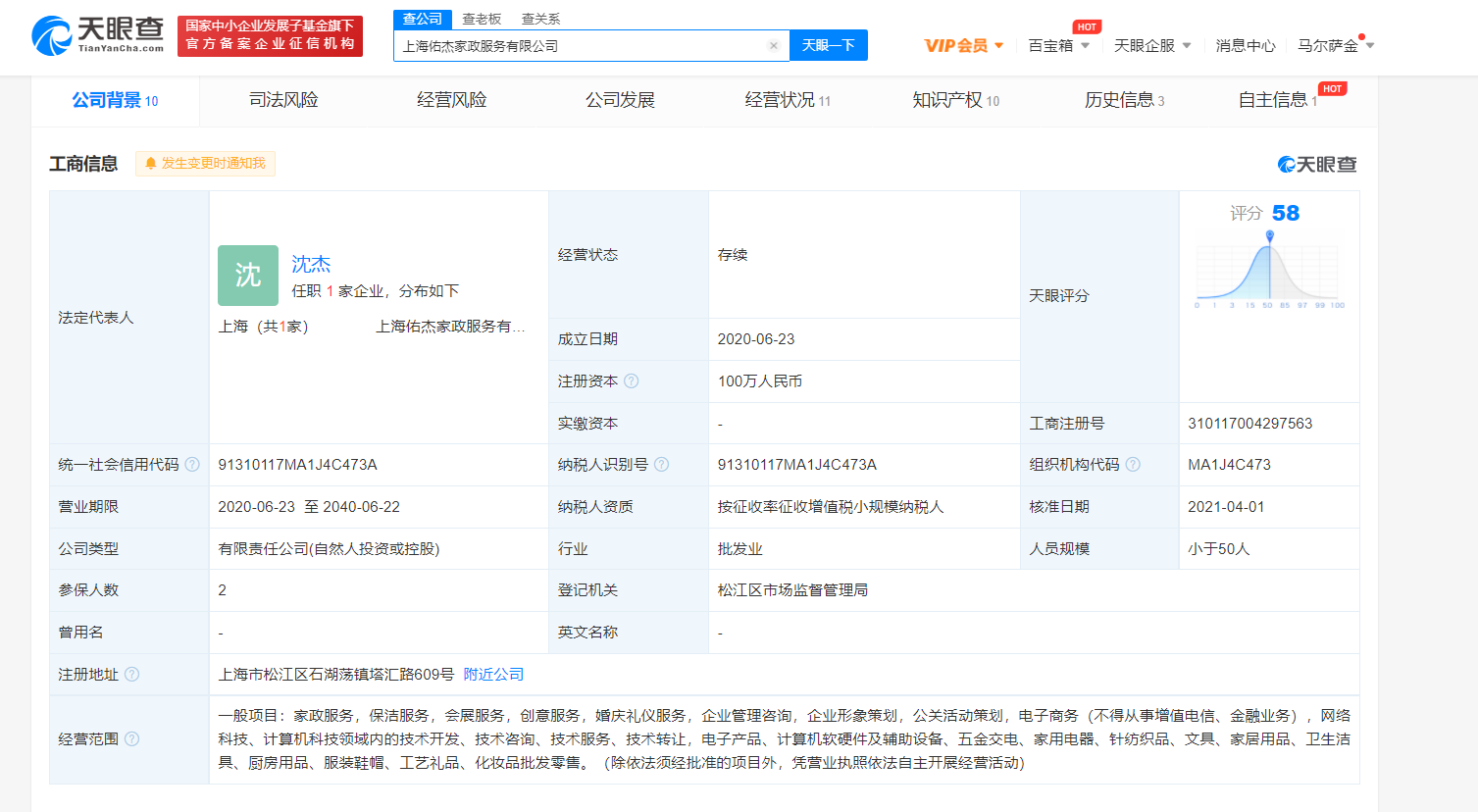
Task: Select the credit code 91310117MA1J4C473A under 统一社会信用代码
Action: [x=297, y=465]
